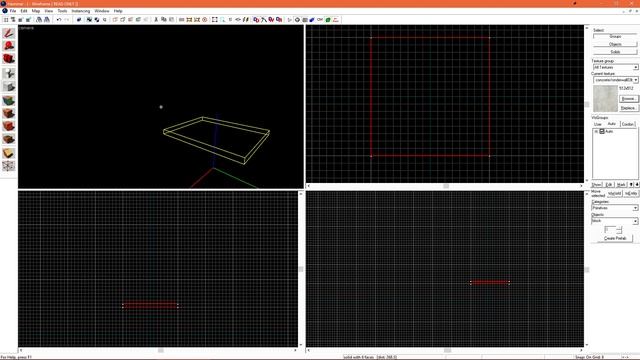Open the Map menu
This screenshot has height=360, width=640.
(x=36, y=11)
